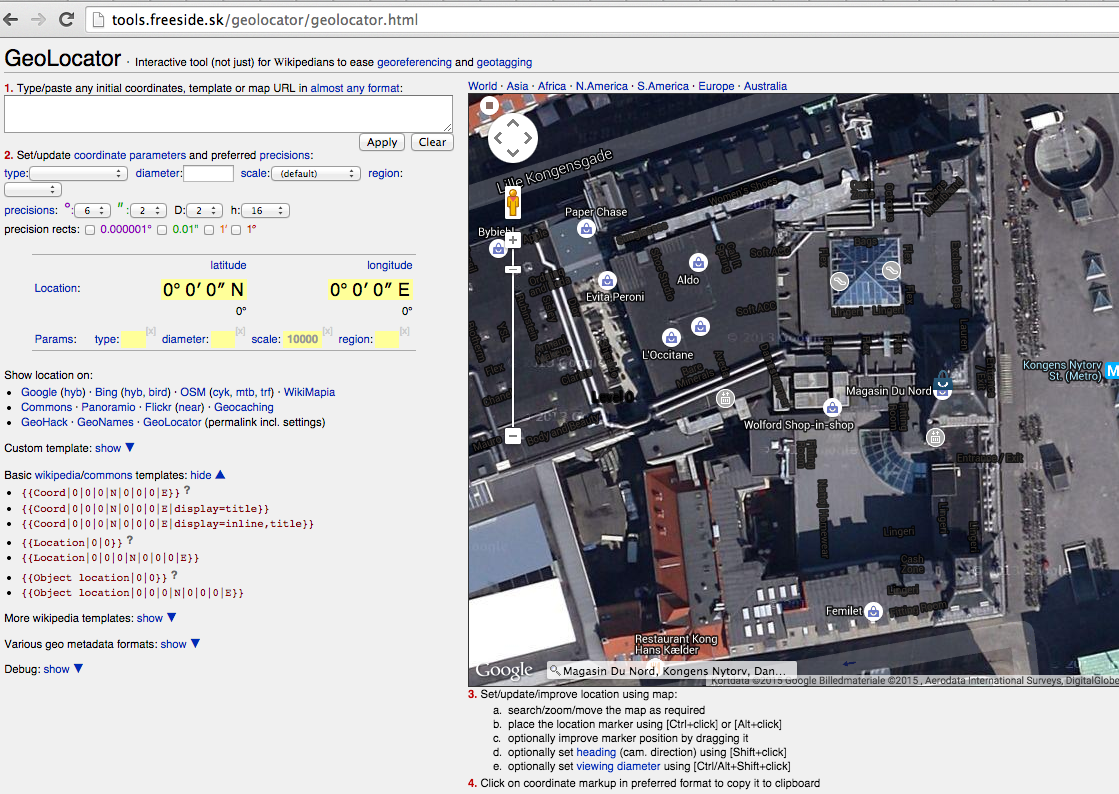
Task: Click the small square tilt button on the map
Action: 489,106
